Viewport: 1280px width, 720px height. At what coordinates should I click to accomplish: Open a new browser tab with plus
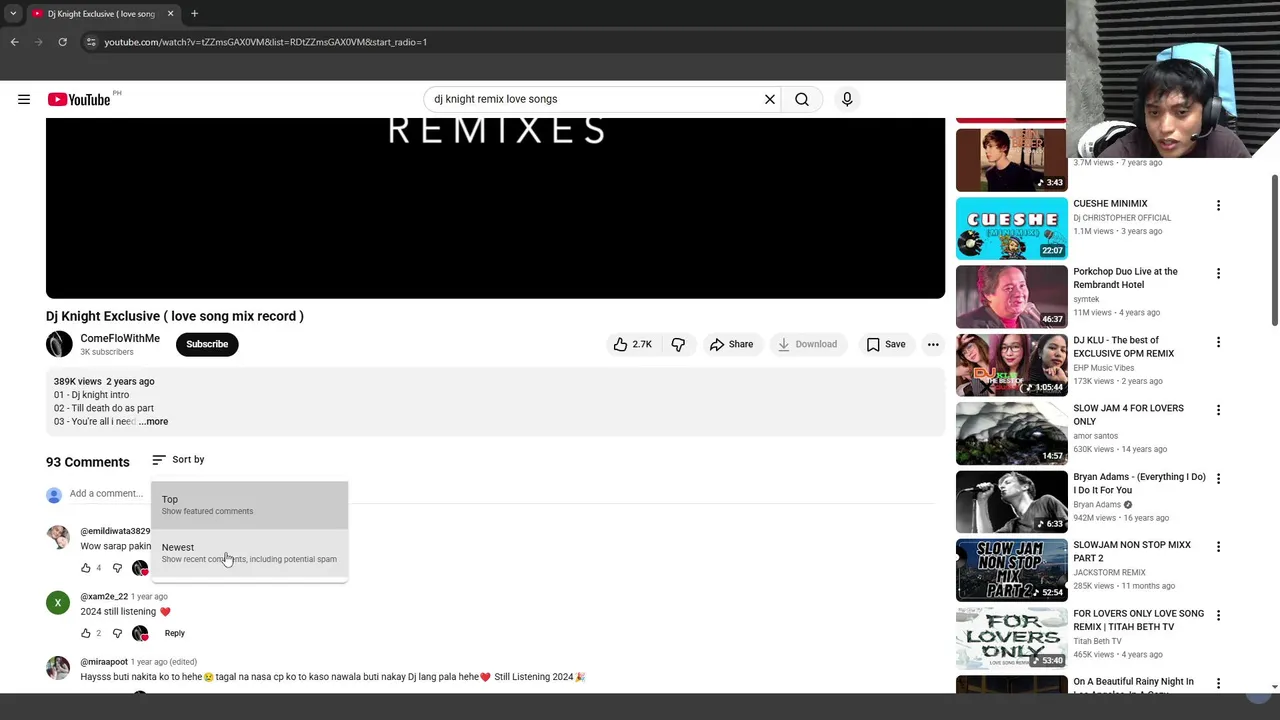[x=194, y=14]
